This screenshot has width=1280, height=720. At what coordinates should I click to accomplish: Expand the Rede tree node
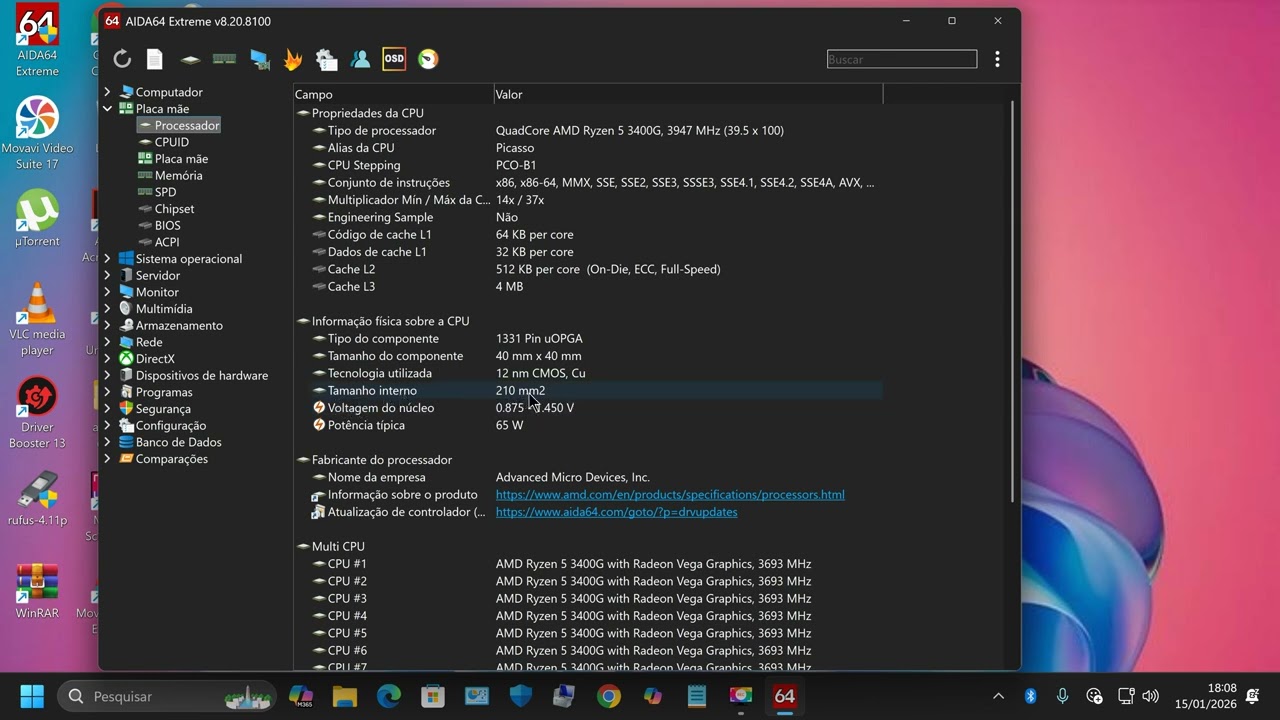(107, 342)
